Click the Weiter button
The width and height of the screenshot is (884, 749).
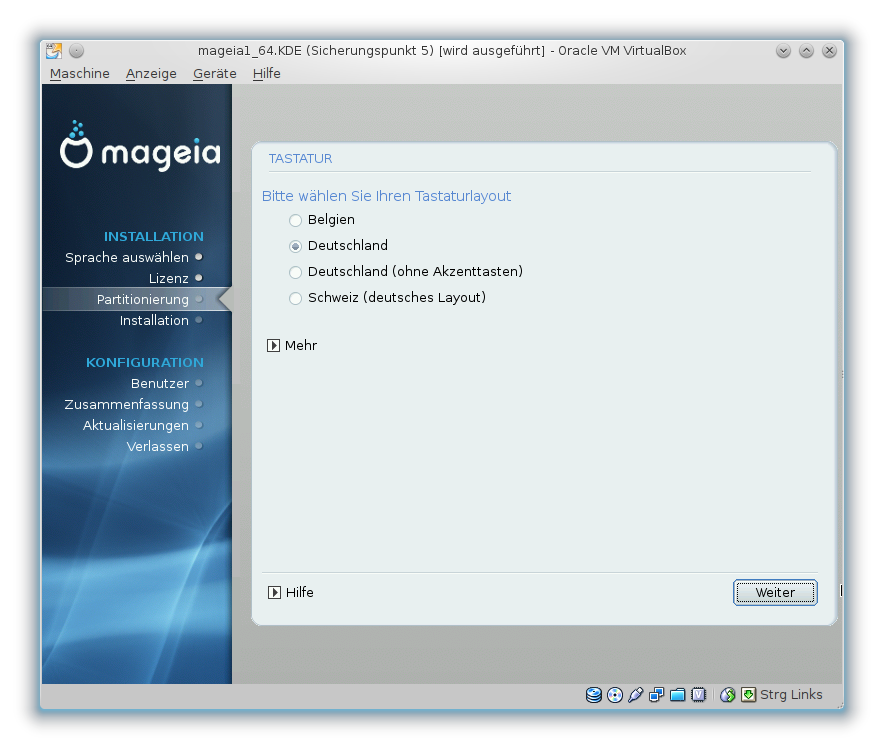tap(775, 592)
